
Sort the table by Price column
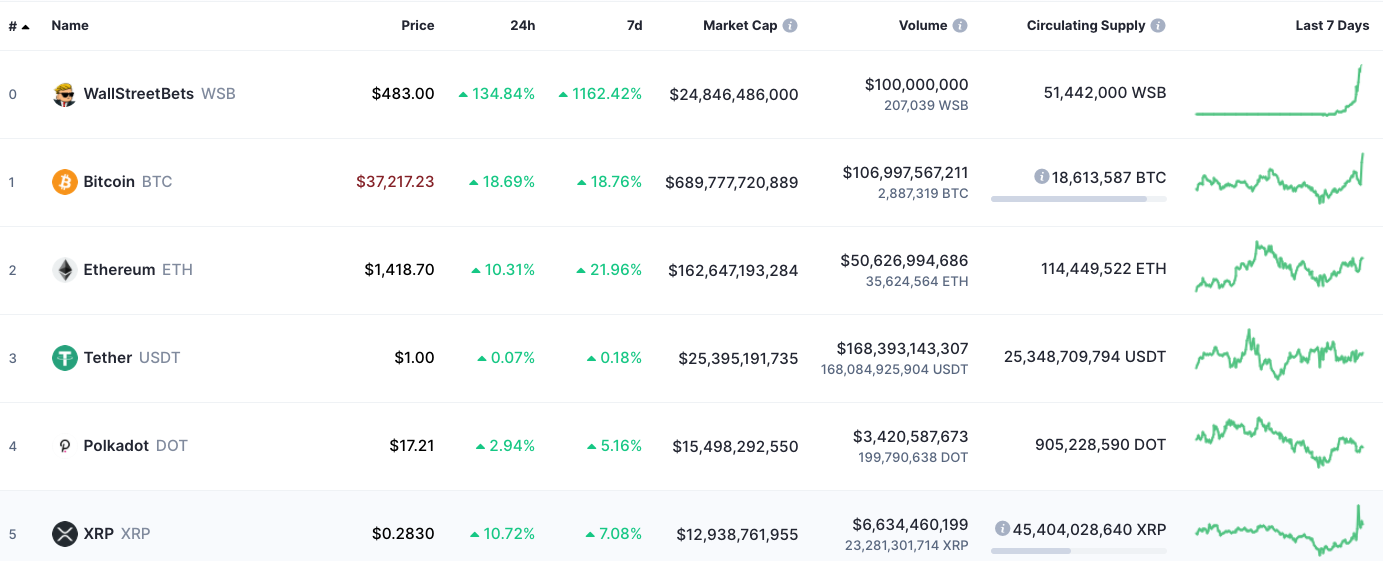pos(418,26)
